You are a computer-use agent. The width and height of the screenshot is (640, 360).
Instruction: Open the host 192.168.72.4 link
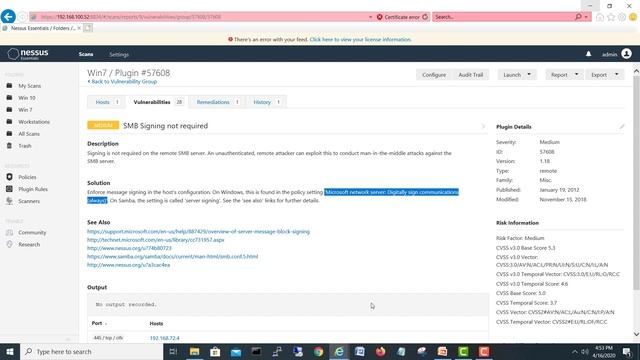164,338
